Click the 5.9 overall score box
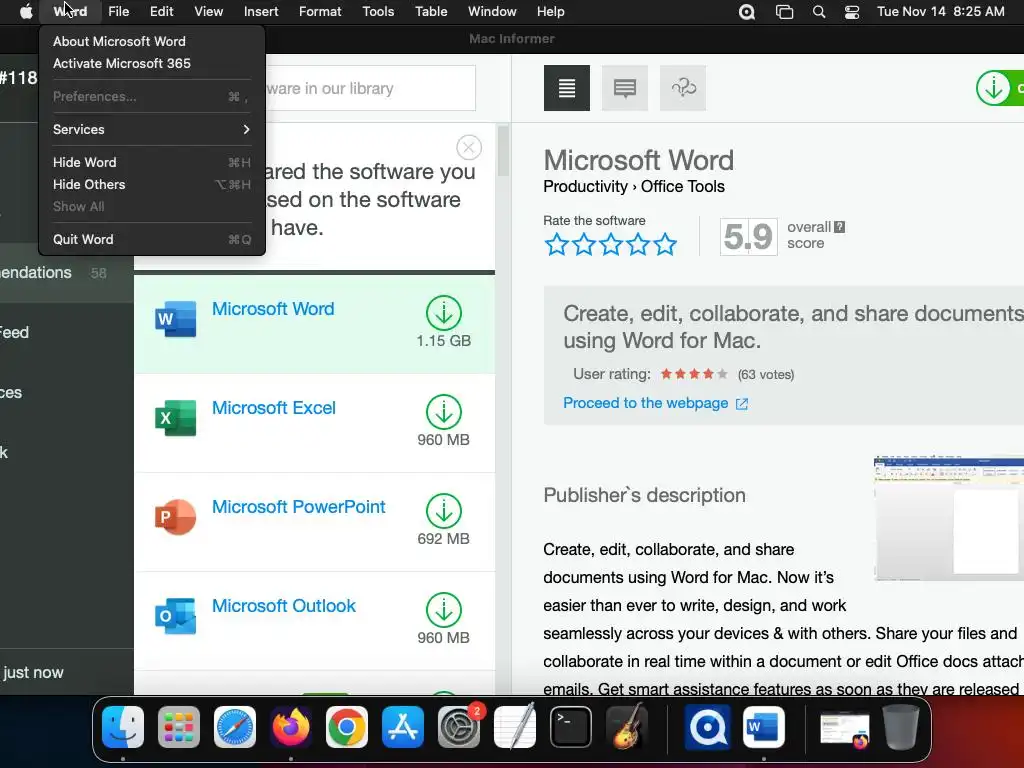This screenshot has height=768, width=1024. click(748, 236)
